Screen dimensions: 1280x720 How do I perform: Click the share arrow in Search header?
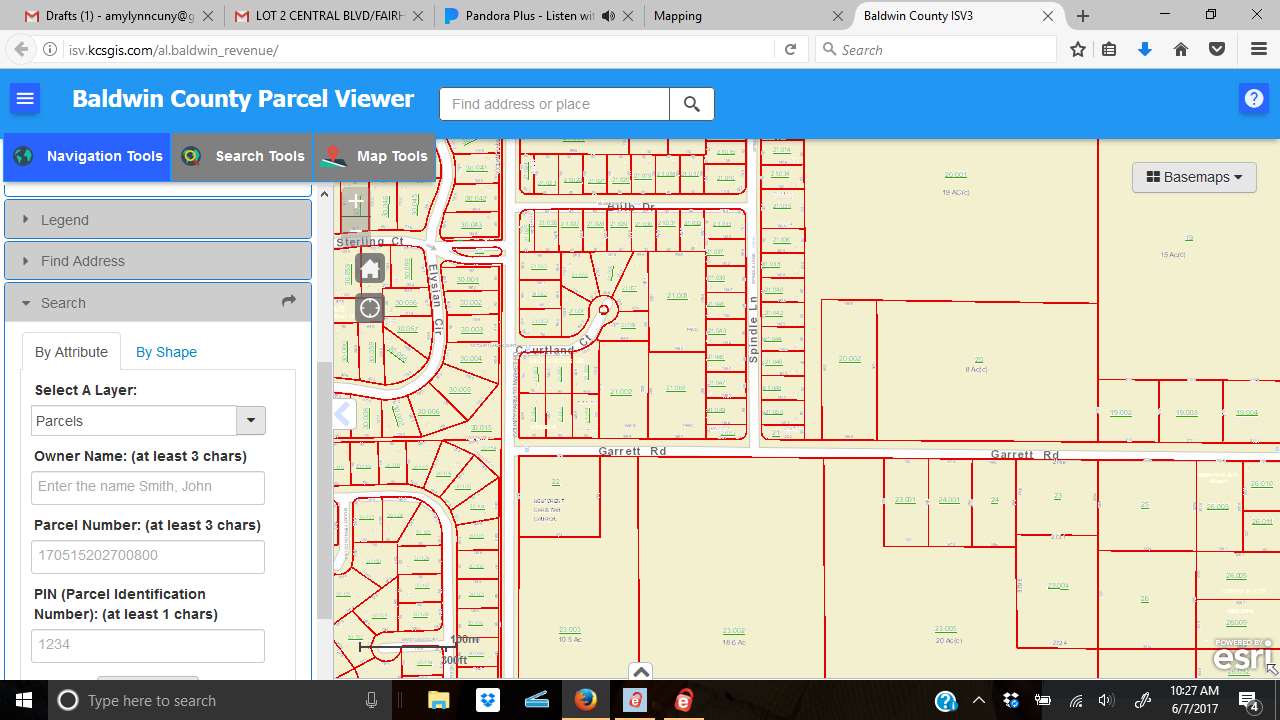pyautogui.click(x=289, y=301)
